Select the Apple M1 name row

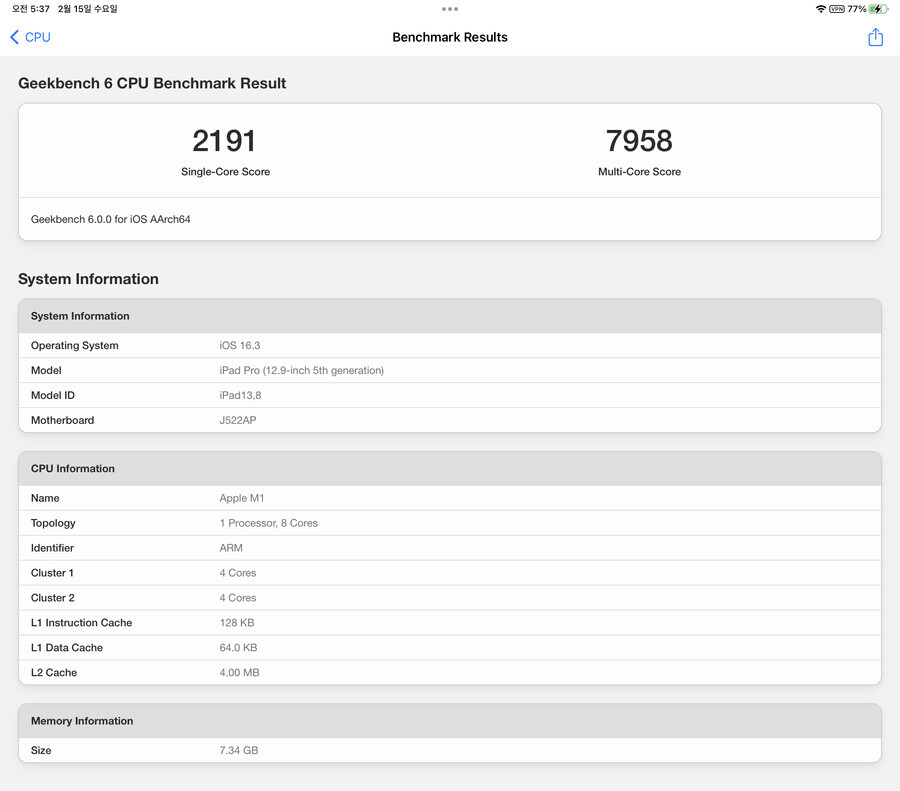449,498
